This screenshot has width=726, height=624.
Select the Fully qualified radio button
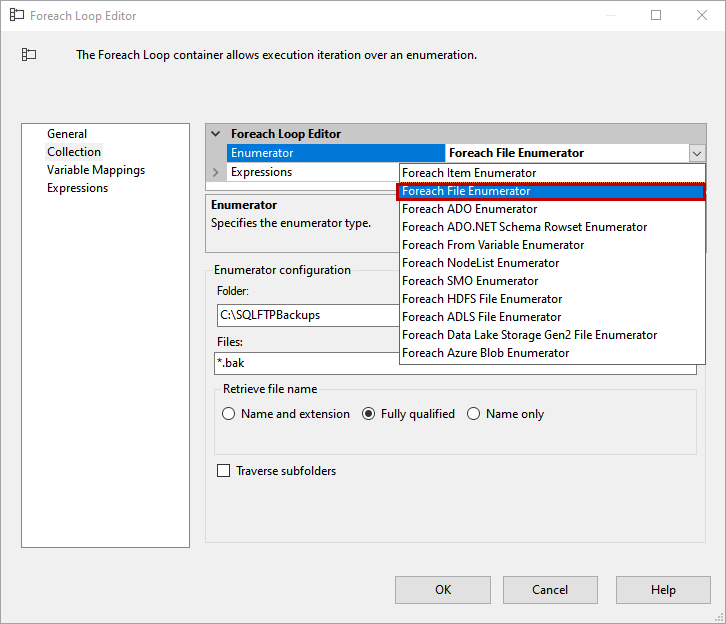pos(369,414)
